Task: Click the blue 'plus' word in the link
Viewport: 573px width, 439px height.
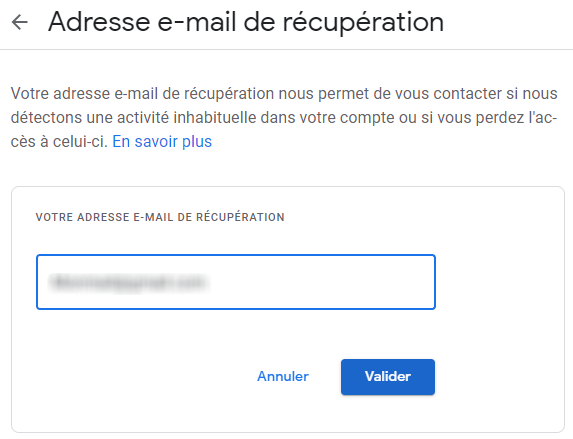Action: [x=197, y=141]
